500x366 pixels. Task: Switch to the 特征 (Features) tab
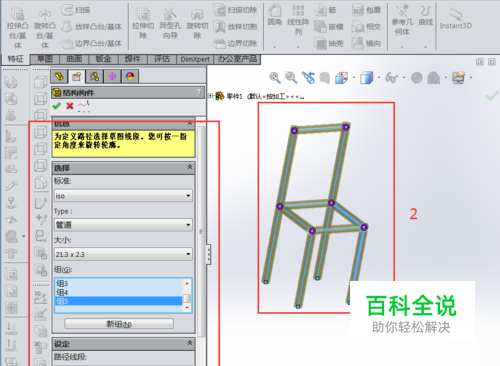pyautogui.click(x=15, y=59)
